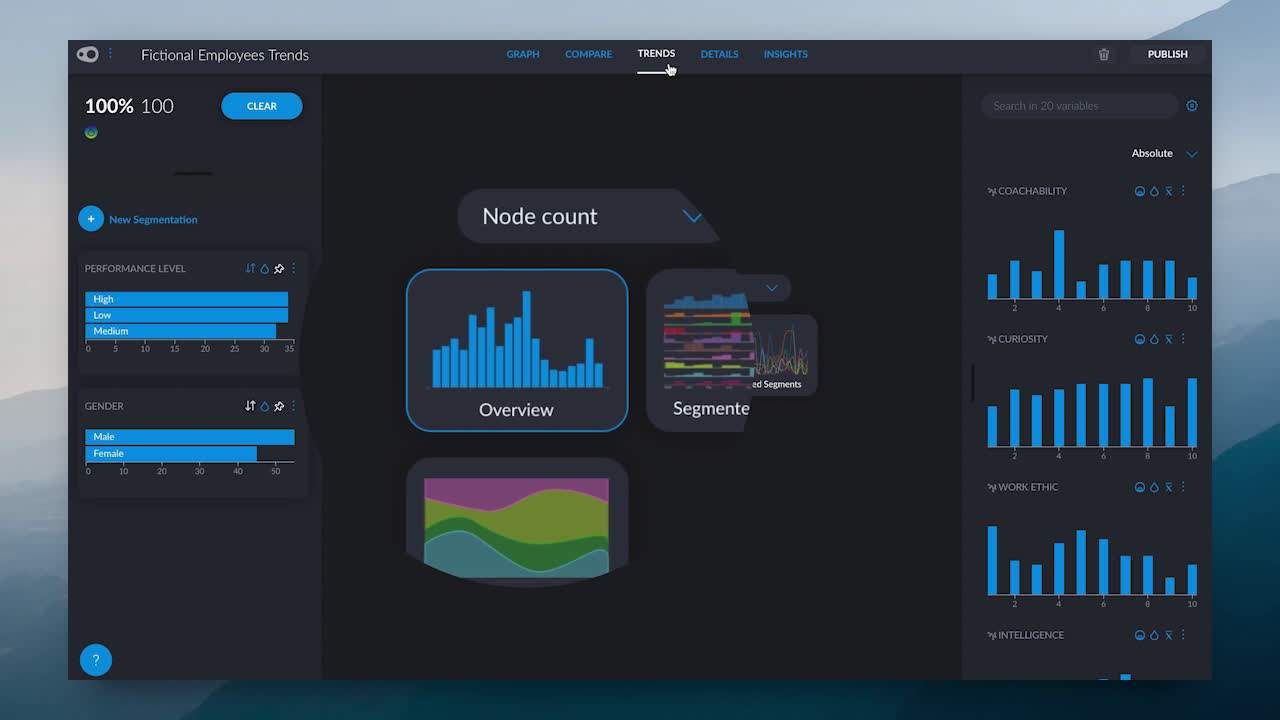Open the three-dot menu beside the logo

pos(111,54)
